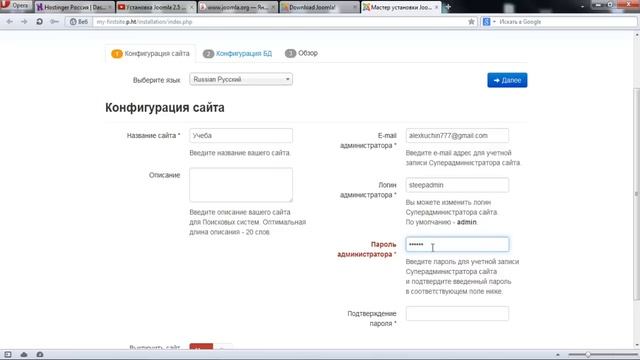Click the bold admin default login text
This screenshot has height=360, width=640.
pos(467,222)
